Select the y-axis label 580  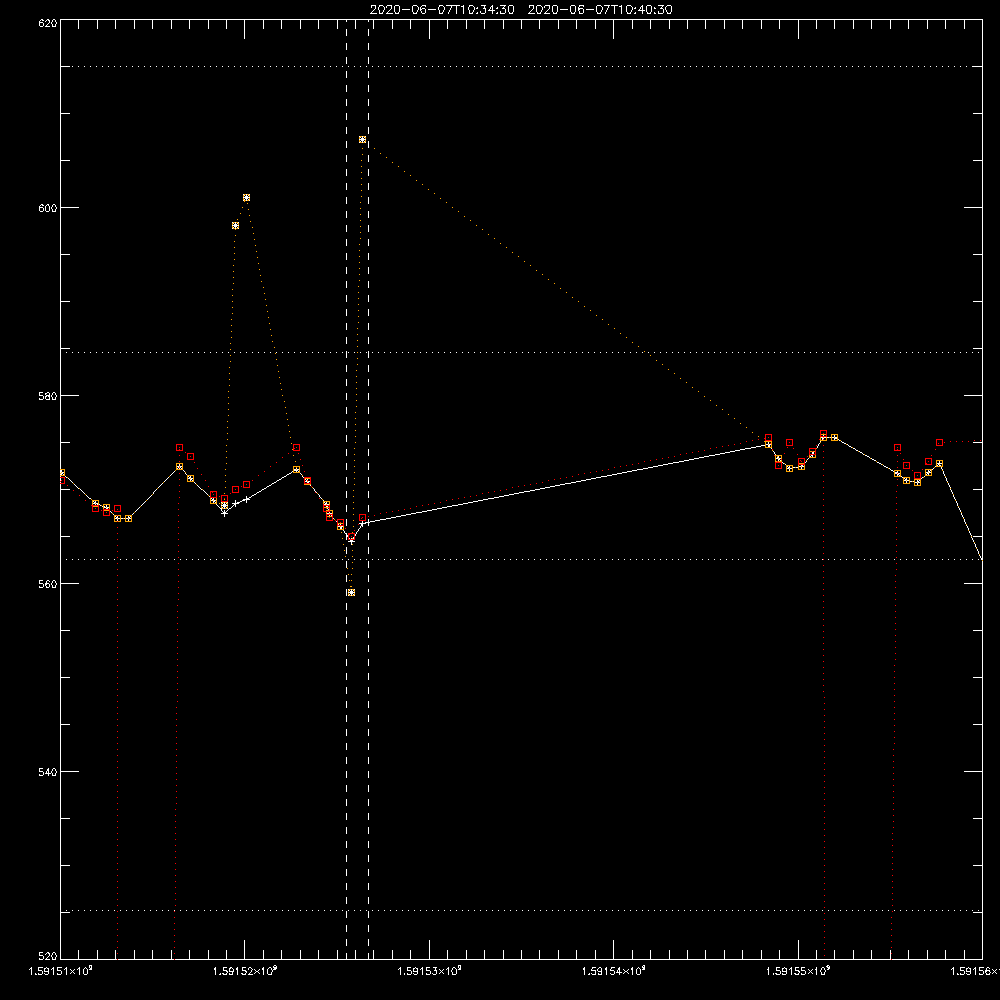pos(48,396)
